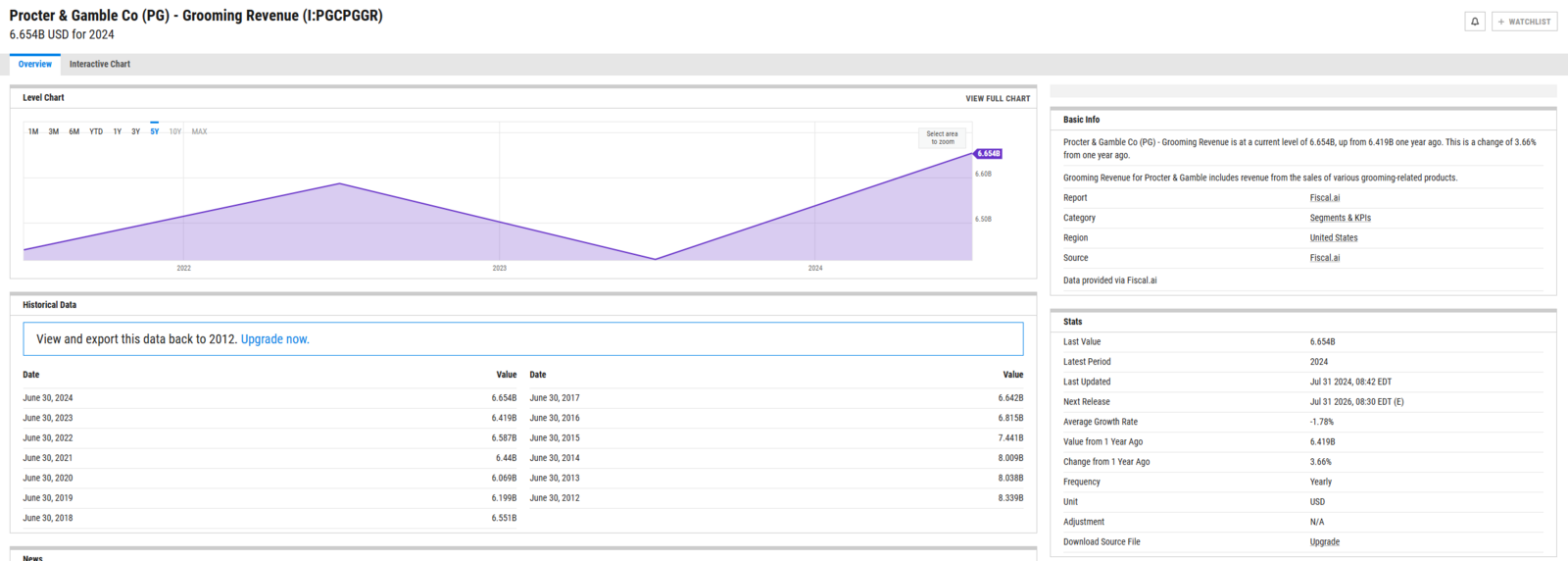
Task: Click the 6.654B chart value marker
Action: [988, 154]
